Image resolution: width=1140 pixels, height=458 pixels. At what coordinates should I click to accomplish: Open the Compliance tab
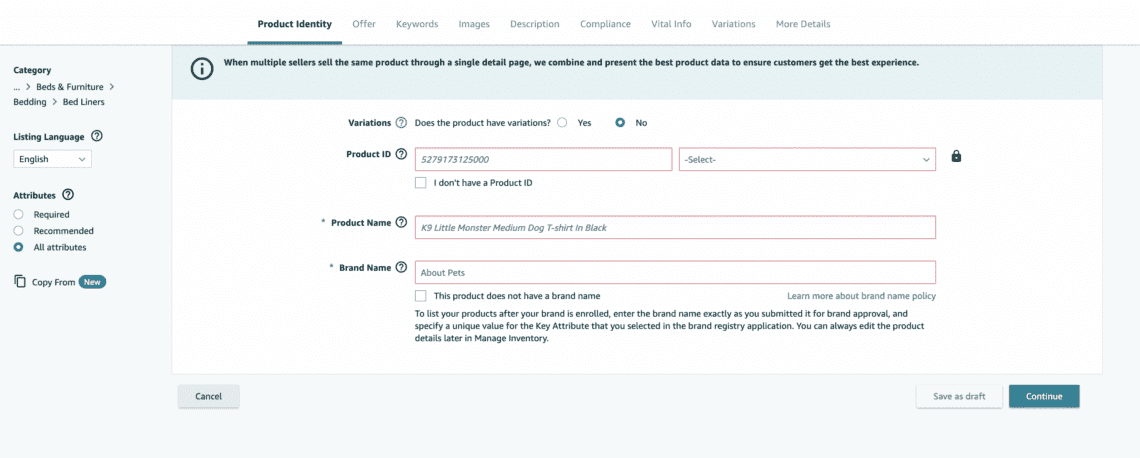(605, 24)
